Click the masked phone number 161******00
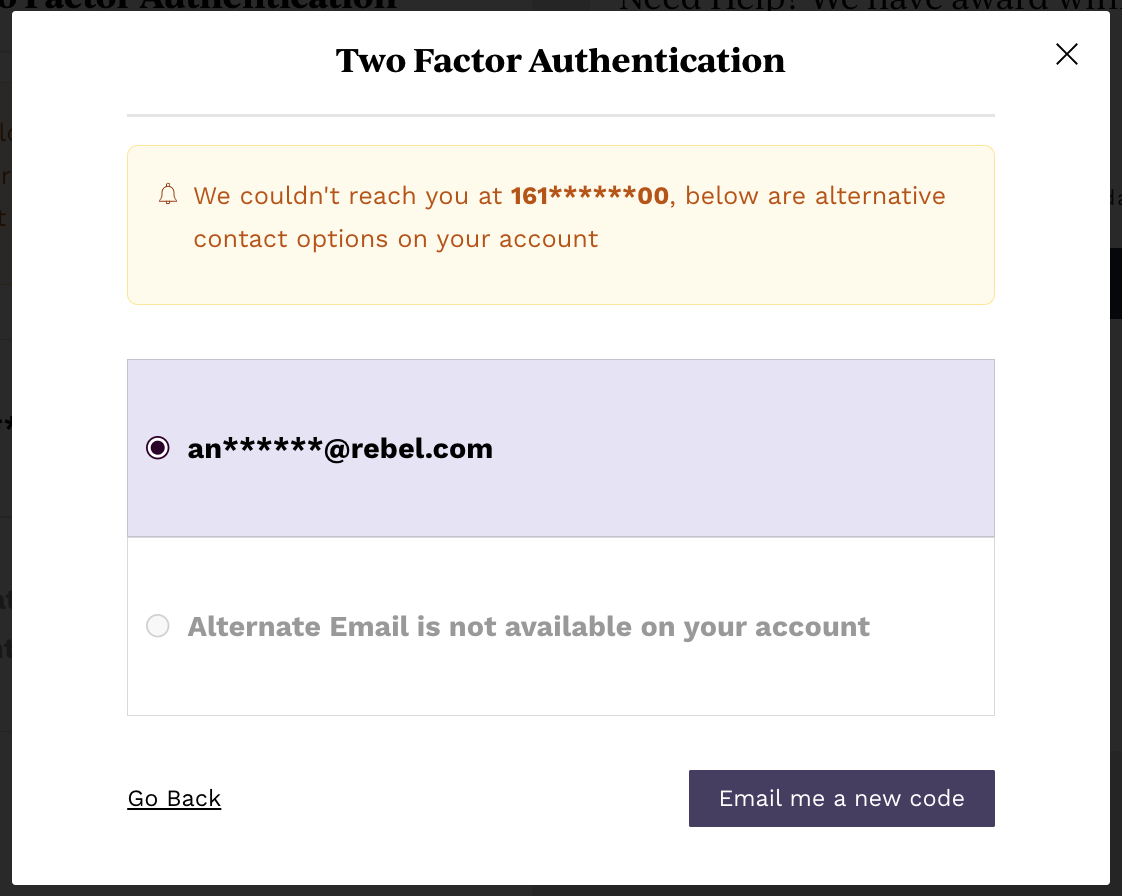The height and width of the screenshot is (896, 1122). pyautogui.click(x=590, y=195)
